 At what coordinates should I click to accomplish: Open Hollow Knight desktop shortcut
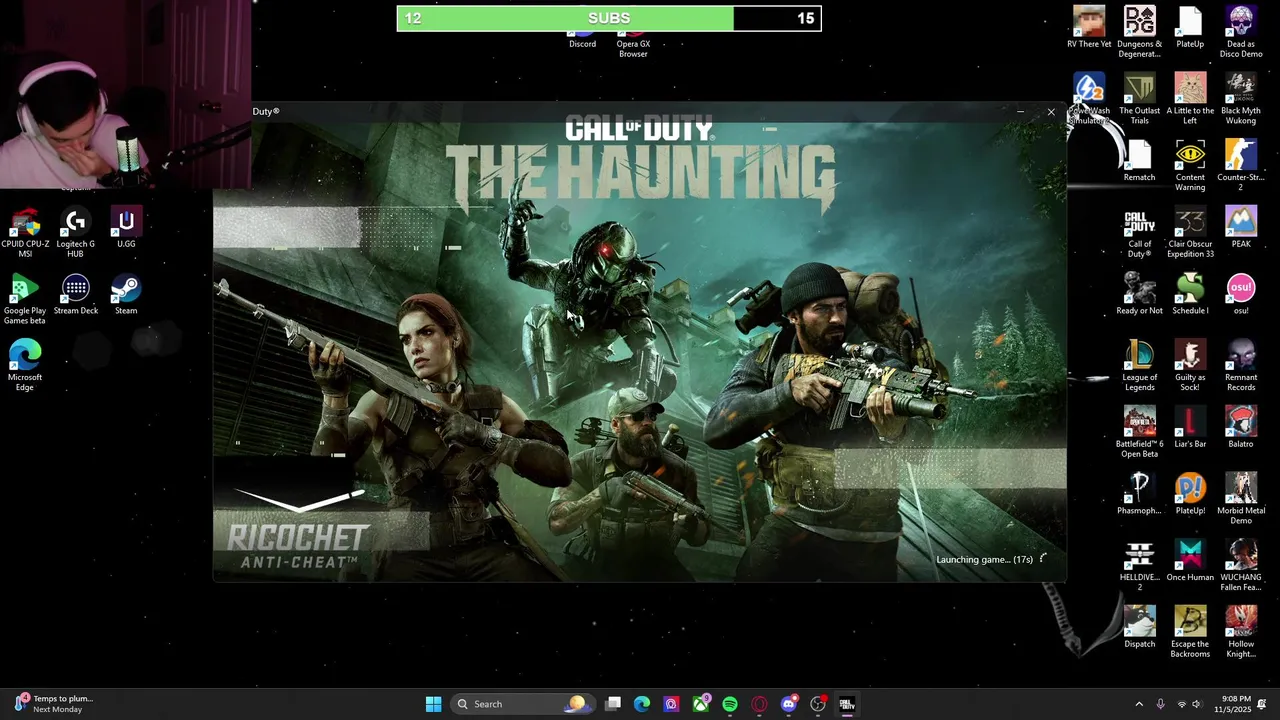coord(1241,632)
